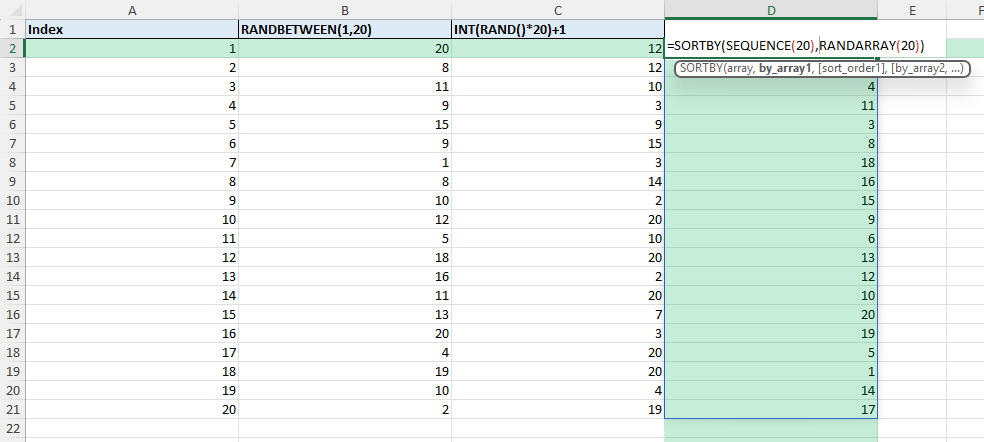Select cell D5 showing 11
This screenshot has height=442, width=984.
coord(771,105)
